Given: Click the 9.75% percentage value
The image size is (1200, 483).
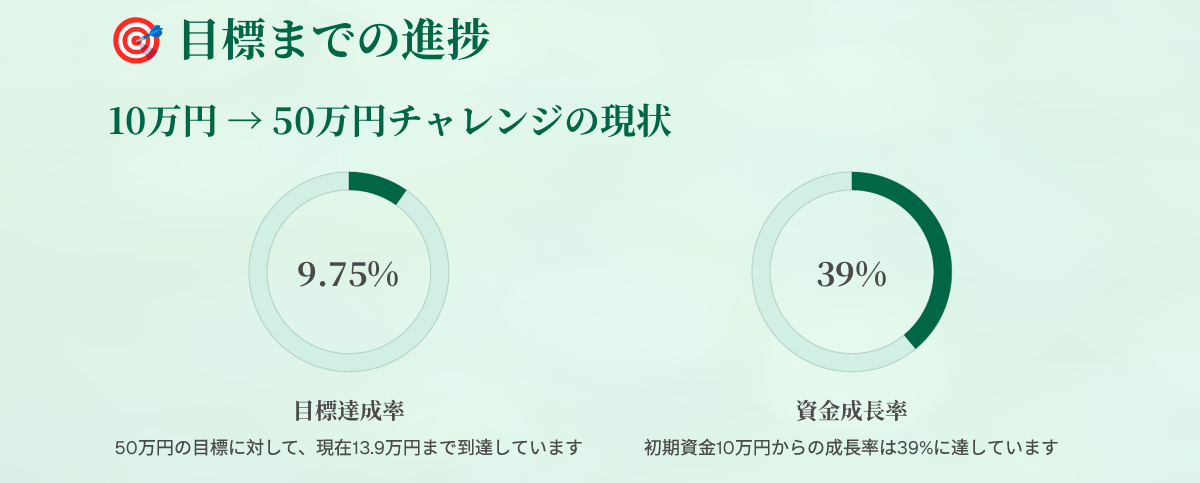Looking at the screenshot, I should click(349, 273).
